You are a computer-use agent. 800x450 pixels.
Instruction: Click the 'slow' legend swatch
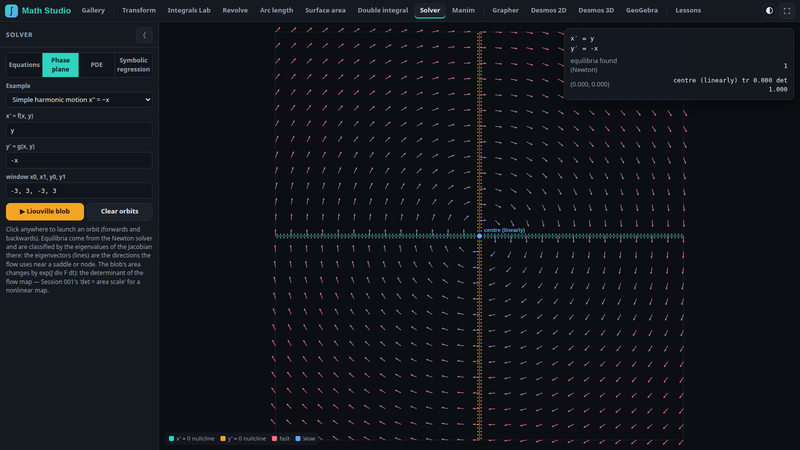pyautogui.click(x=298, y=439)
